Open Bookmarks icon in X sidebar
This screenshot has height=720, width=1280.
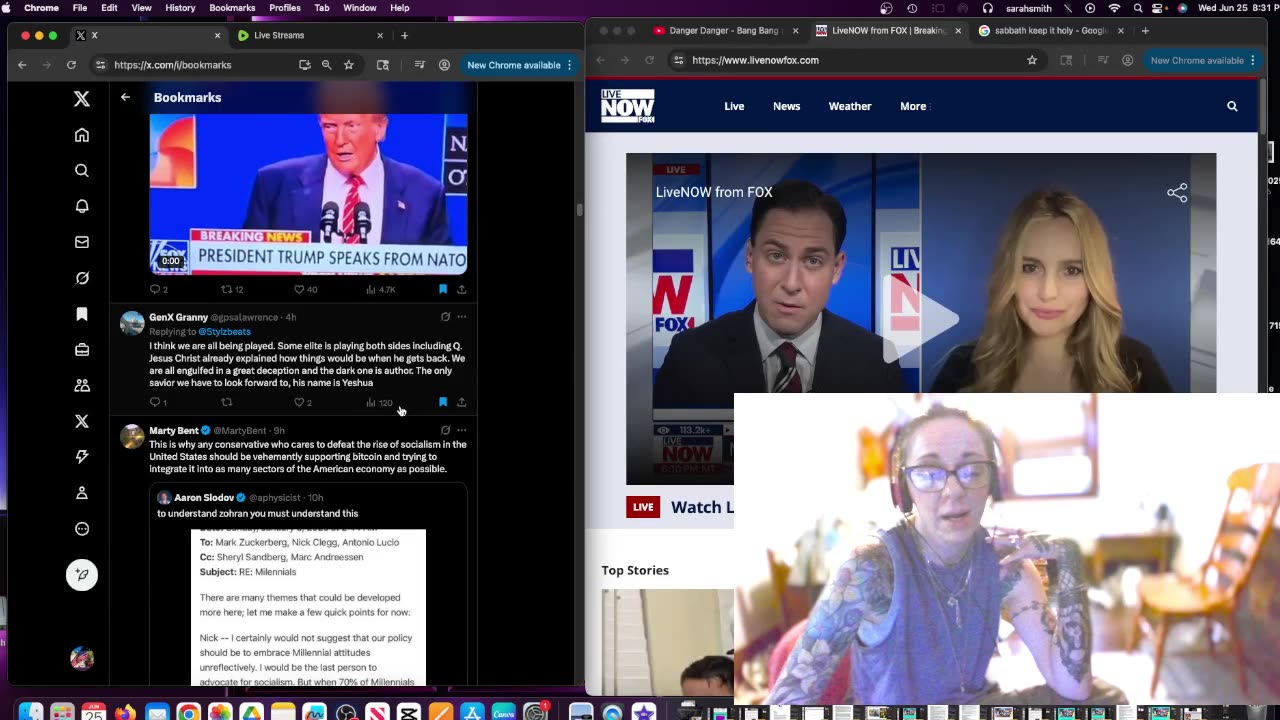[x=82, y=314]
